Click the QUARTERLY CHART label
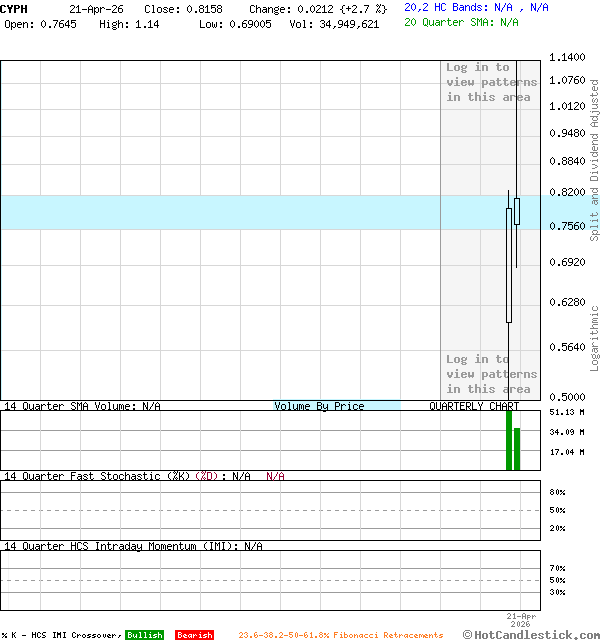The image size is (600, 640). click(474, 406)
